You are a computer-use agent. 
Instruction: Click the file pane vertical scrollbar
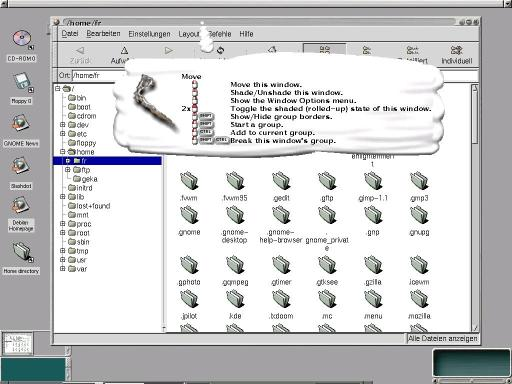pos(475,208)
